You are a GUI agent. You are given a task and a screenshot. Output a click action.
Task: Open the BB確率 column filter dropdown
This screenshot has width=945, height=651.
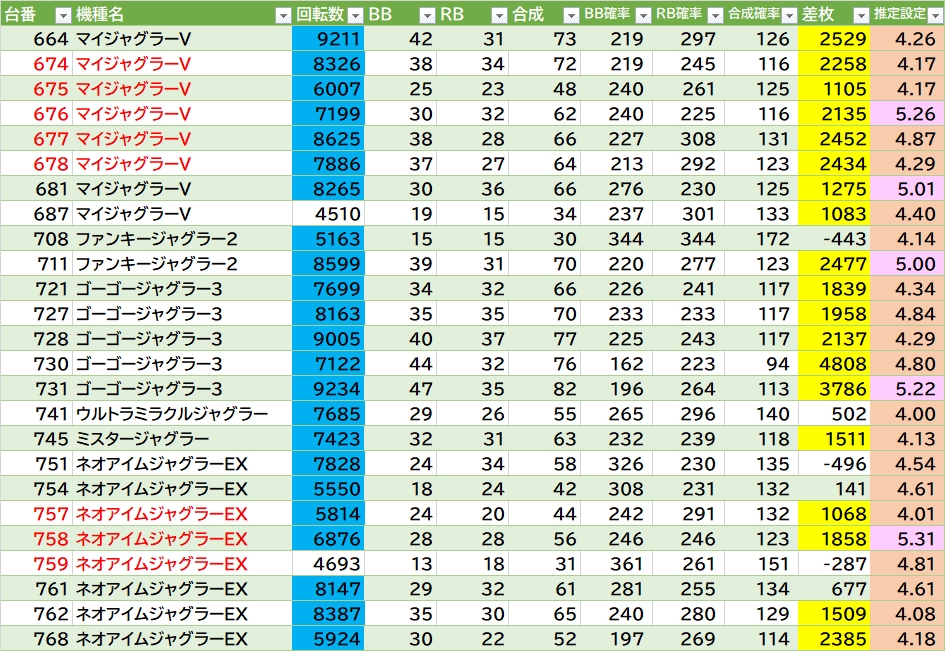(x=643, y=16)
